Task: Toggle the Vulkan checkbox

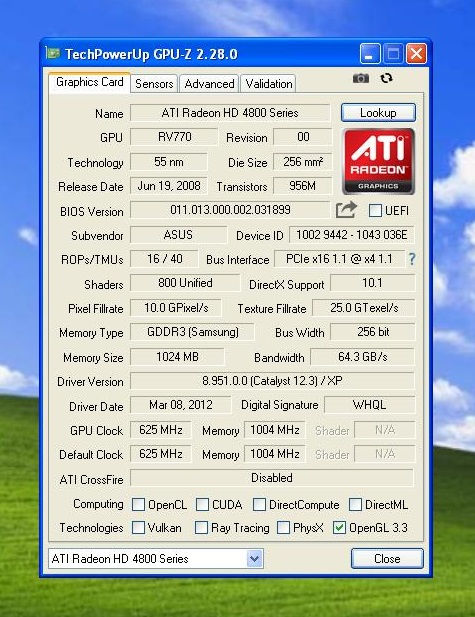Action: (x=138, y=528)
